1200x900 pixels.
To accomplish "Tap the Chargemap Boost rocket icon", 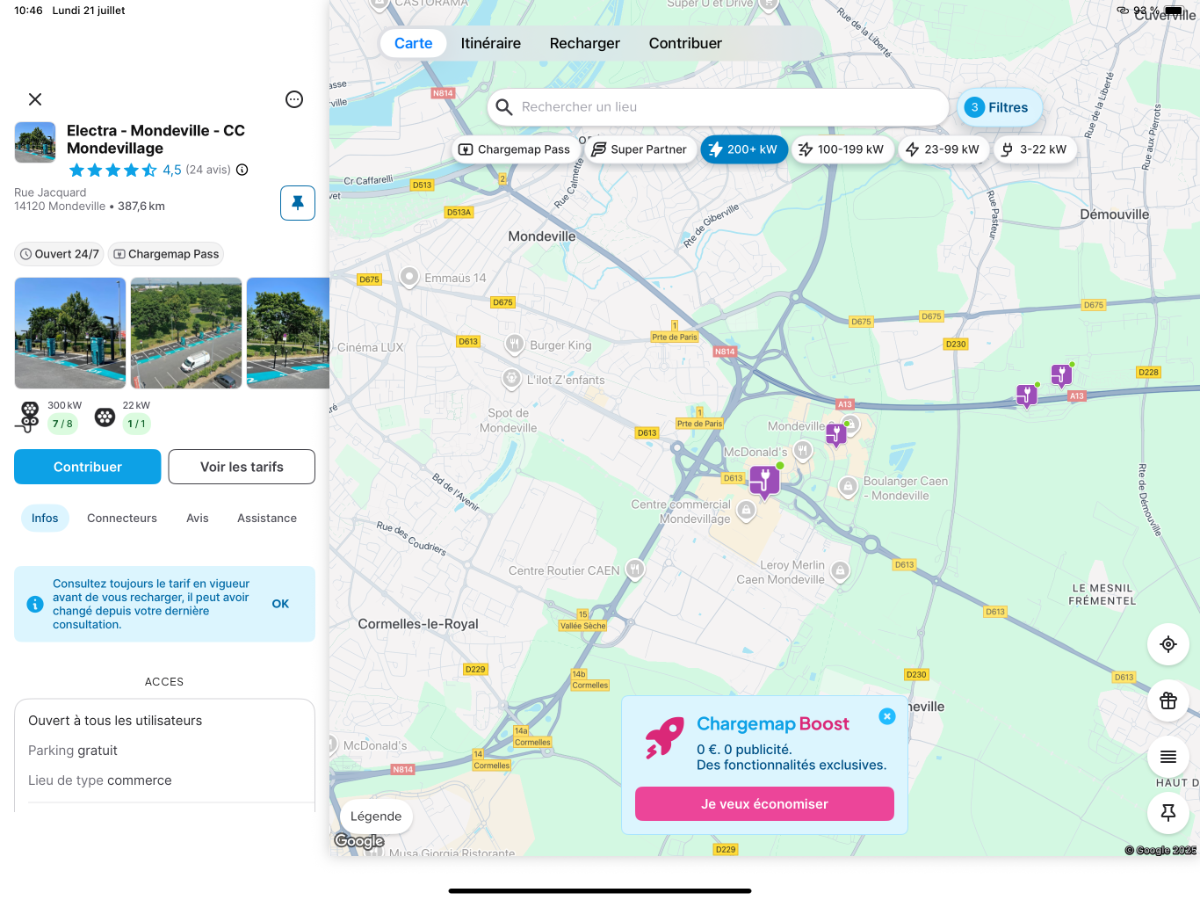I will [x=664, y=737].
